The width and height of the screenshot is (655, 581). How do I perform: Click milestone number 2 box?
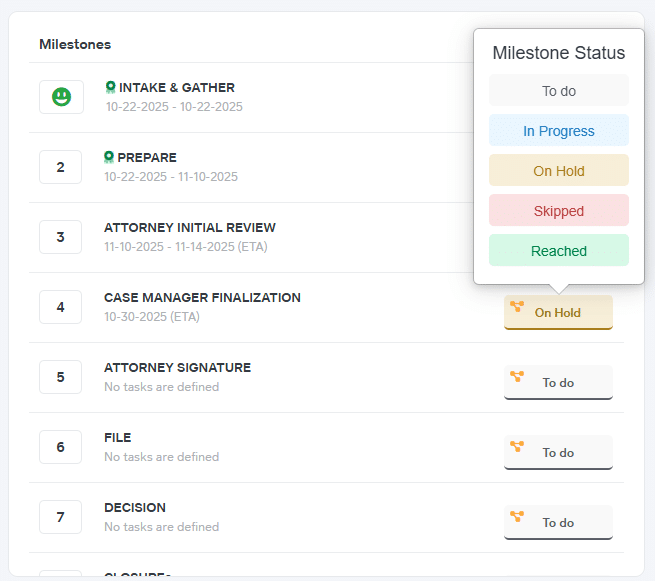[61, 167]
